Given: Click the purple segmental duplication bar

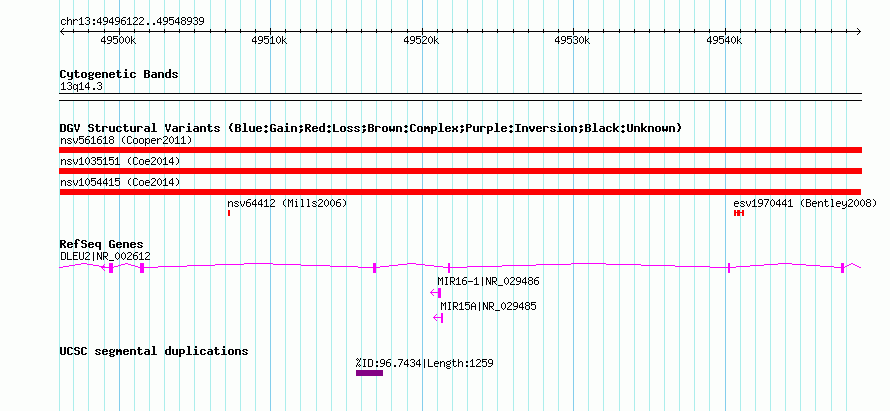Looking at the screenshot, I should [x=370, y=373].
